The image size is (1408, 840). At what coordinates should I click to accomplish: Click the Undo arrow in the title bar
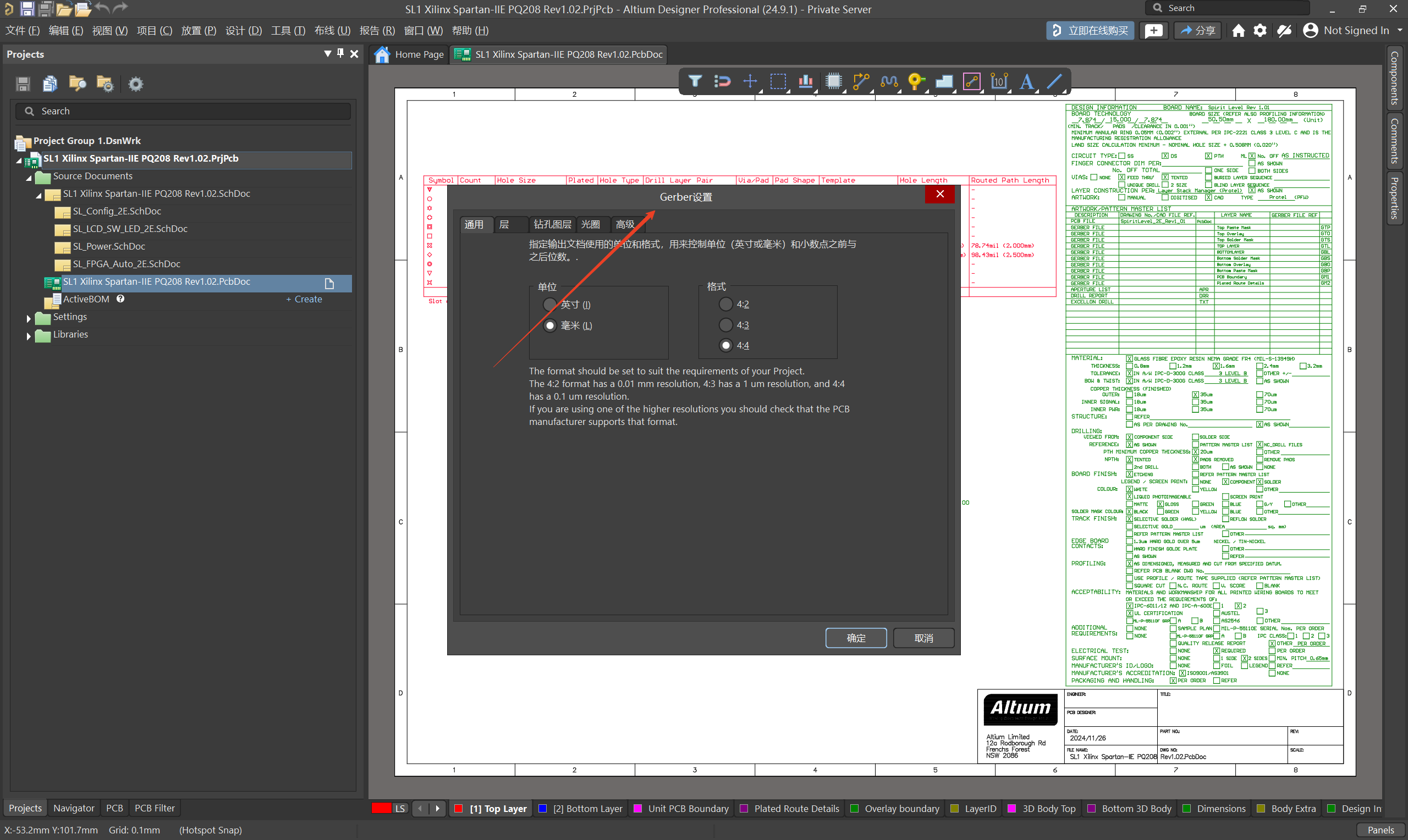(103, 8)
